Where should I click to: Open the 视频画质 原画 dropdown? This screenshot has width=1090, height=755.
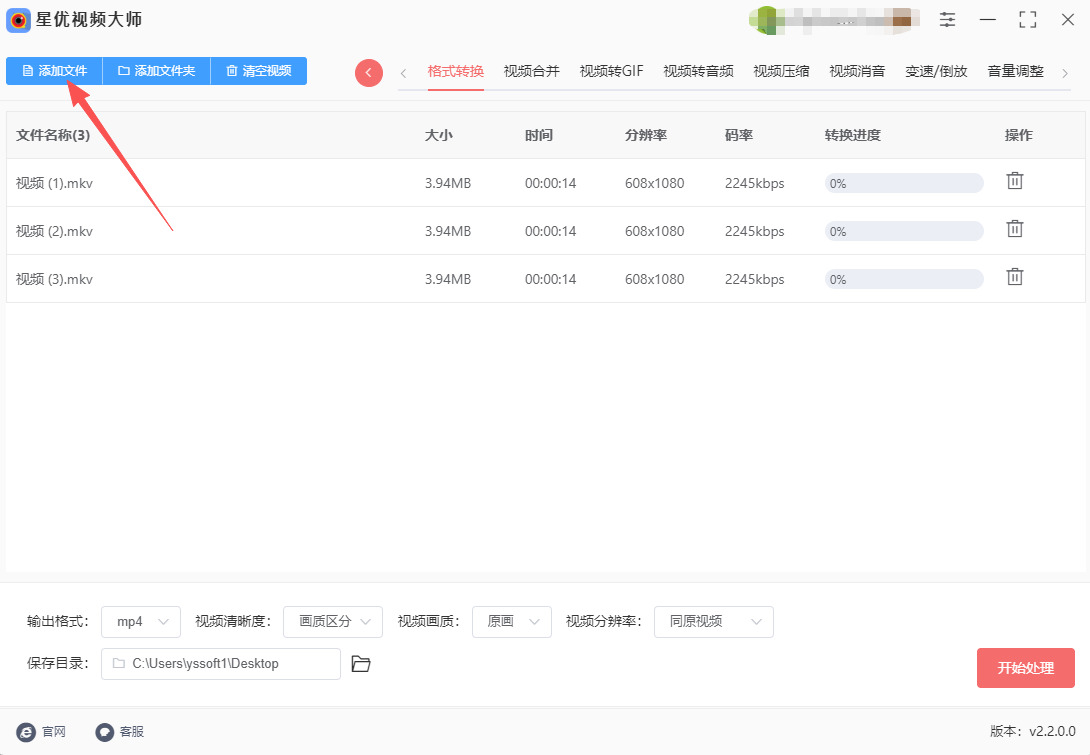512,622
